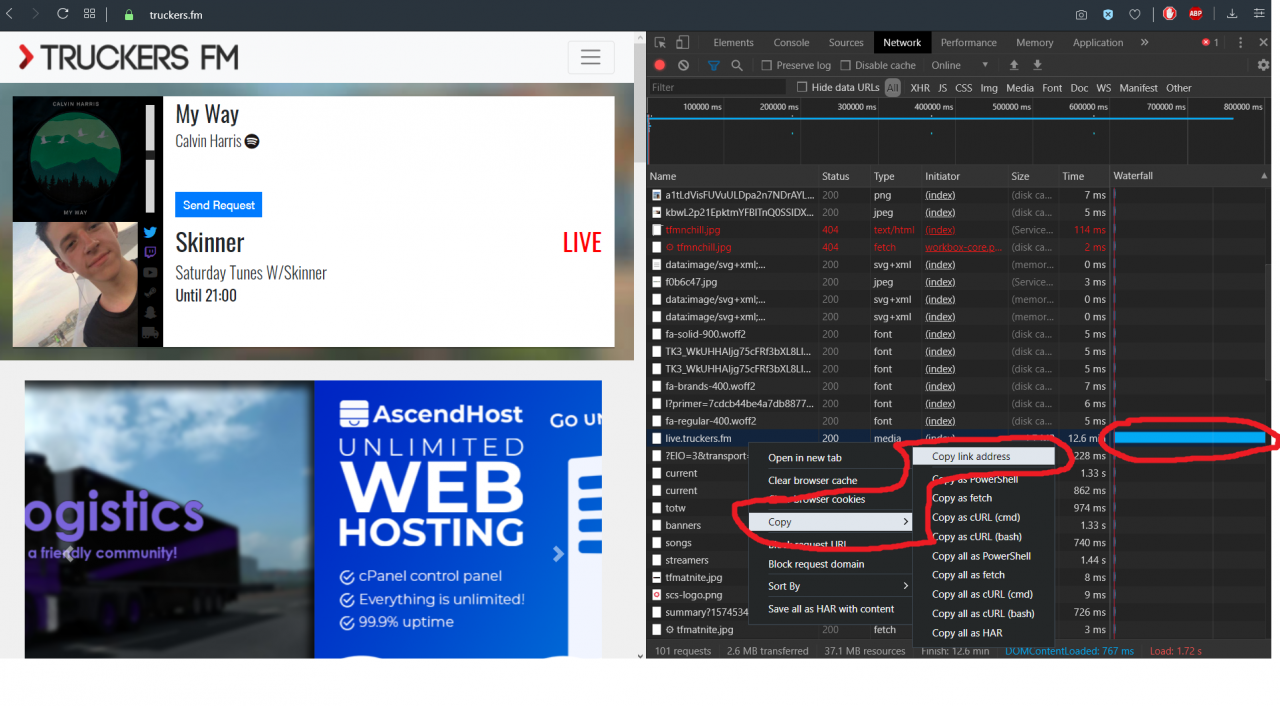Choose Copy link address from menu

[x=971, y=457]
